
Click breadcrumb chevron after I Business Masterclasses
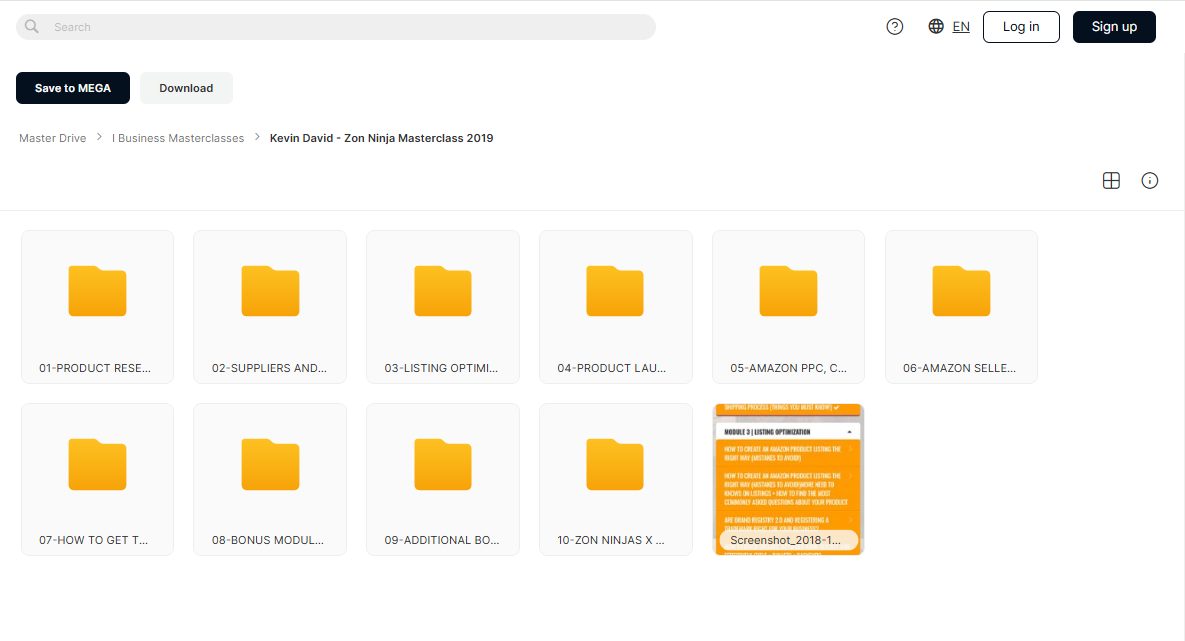257,137
